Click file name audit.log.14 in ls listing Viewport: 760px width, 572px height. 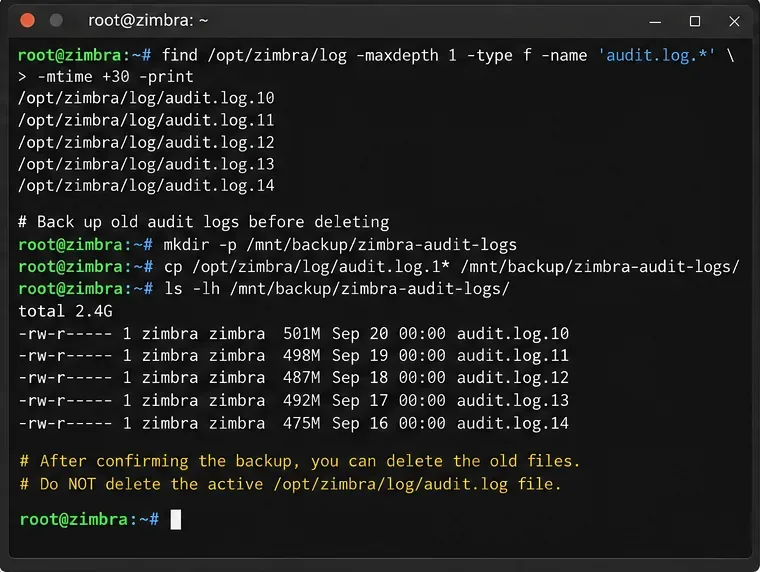tap(513, 424)
